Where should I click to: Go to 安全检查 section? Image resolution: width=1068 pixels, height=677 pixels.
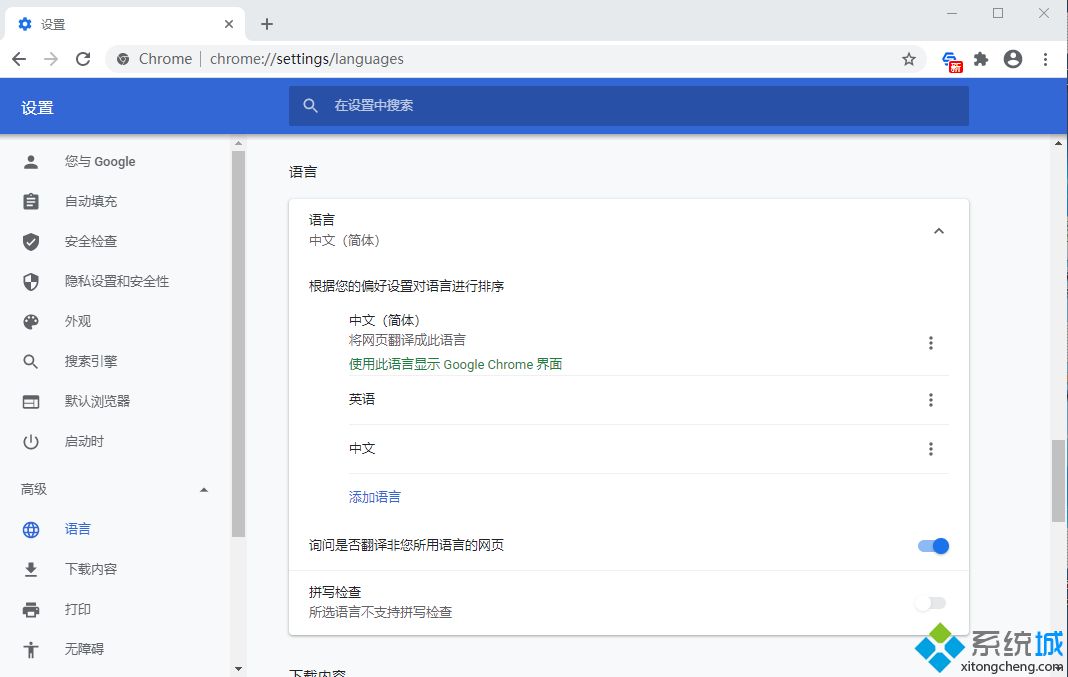click(x=91, y=241)
